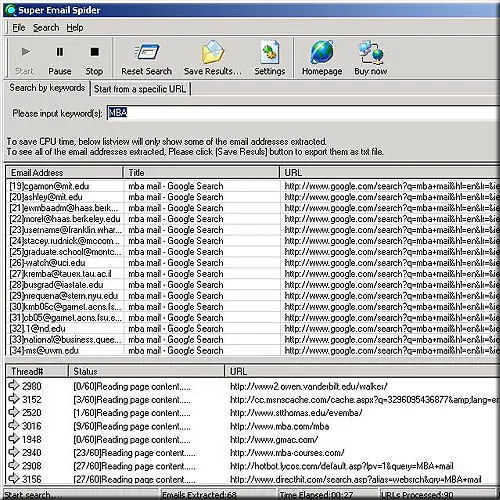Select email row numbered [21]

(x=252, y=208)
